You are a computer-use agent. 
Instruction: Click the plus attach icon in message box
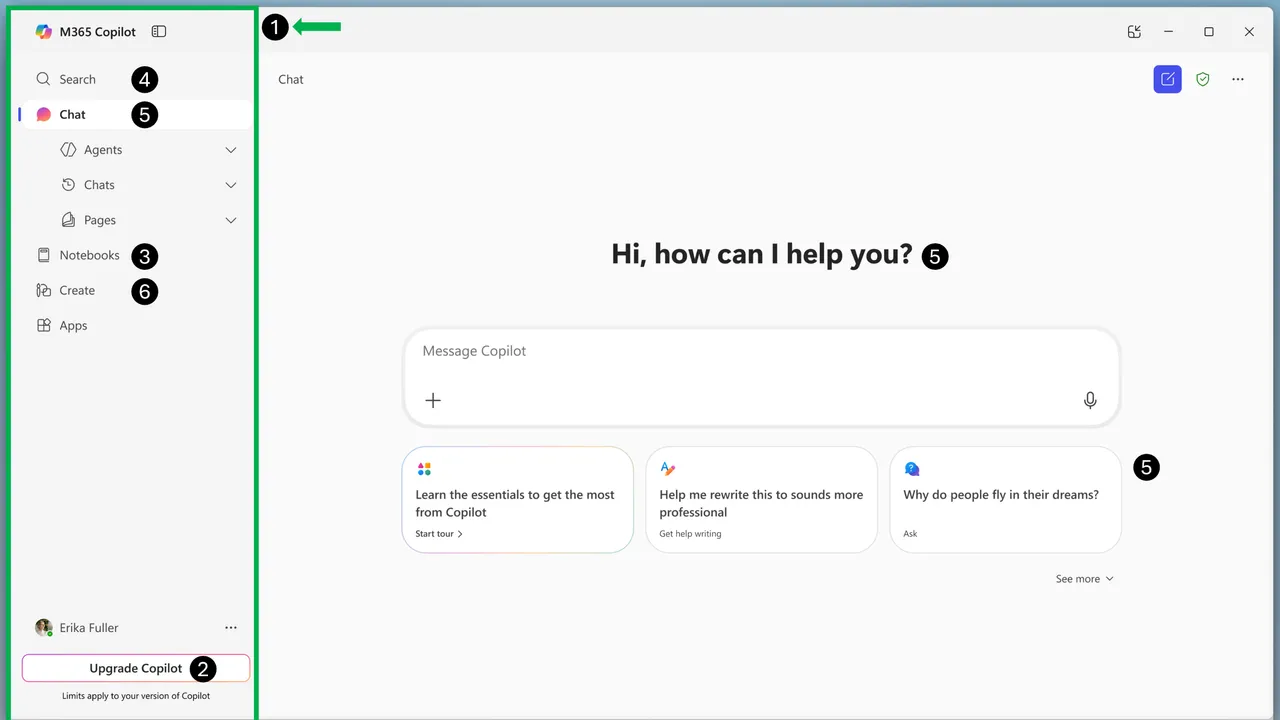coord(433,400)
